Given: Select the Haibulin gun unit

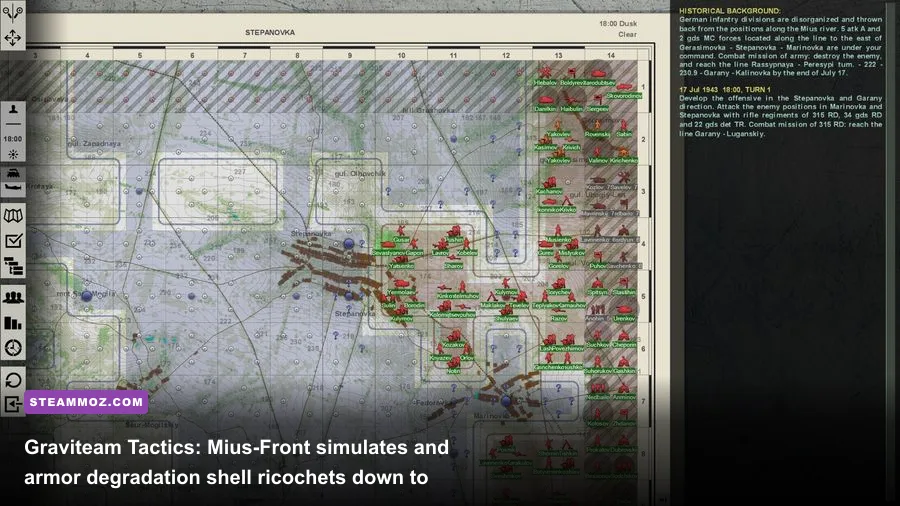Looking at the screenshot, I should click(x=572, y=102).
